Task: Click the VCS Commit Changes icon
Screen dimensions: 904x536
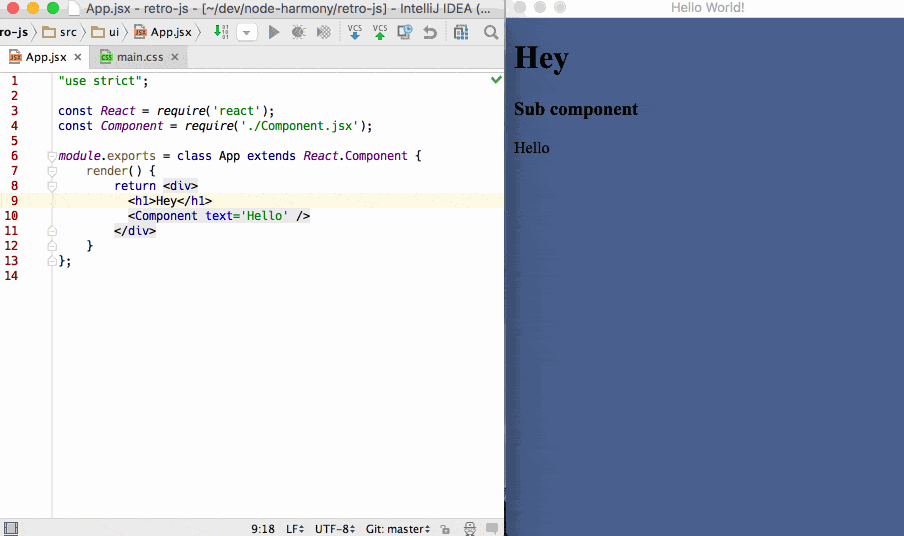Action: point(380,32)
